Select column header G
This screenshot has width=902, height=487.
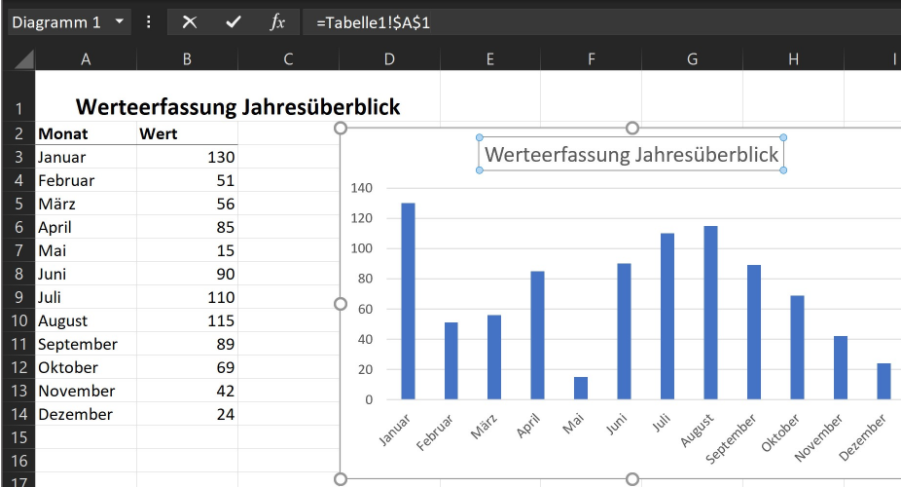[x=692, y=60]
